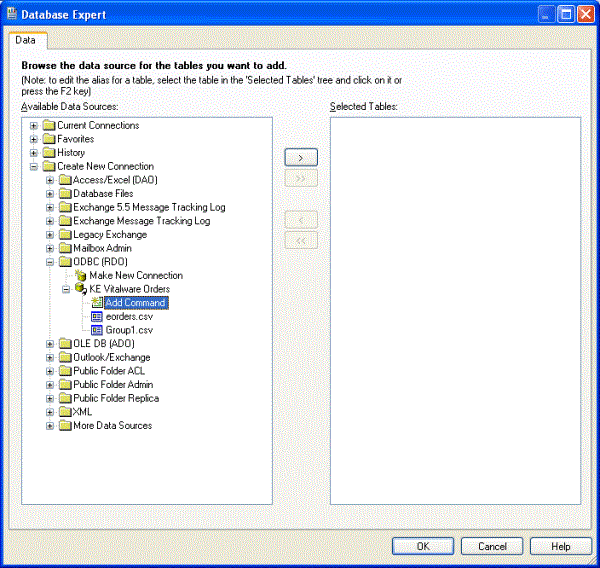Click the XML folder icon

tap(65, 412)
